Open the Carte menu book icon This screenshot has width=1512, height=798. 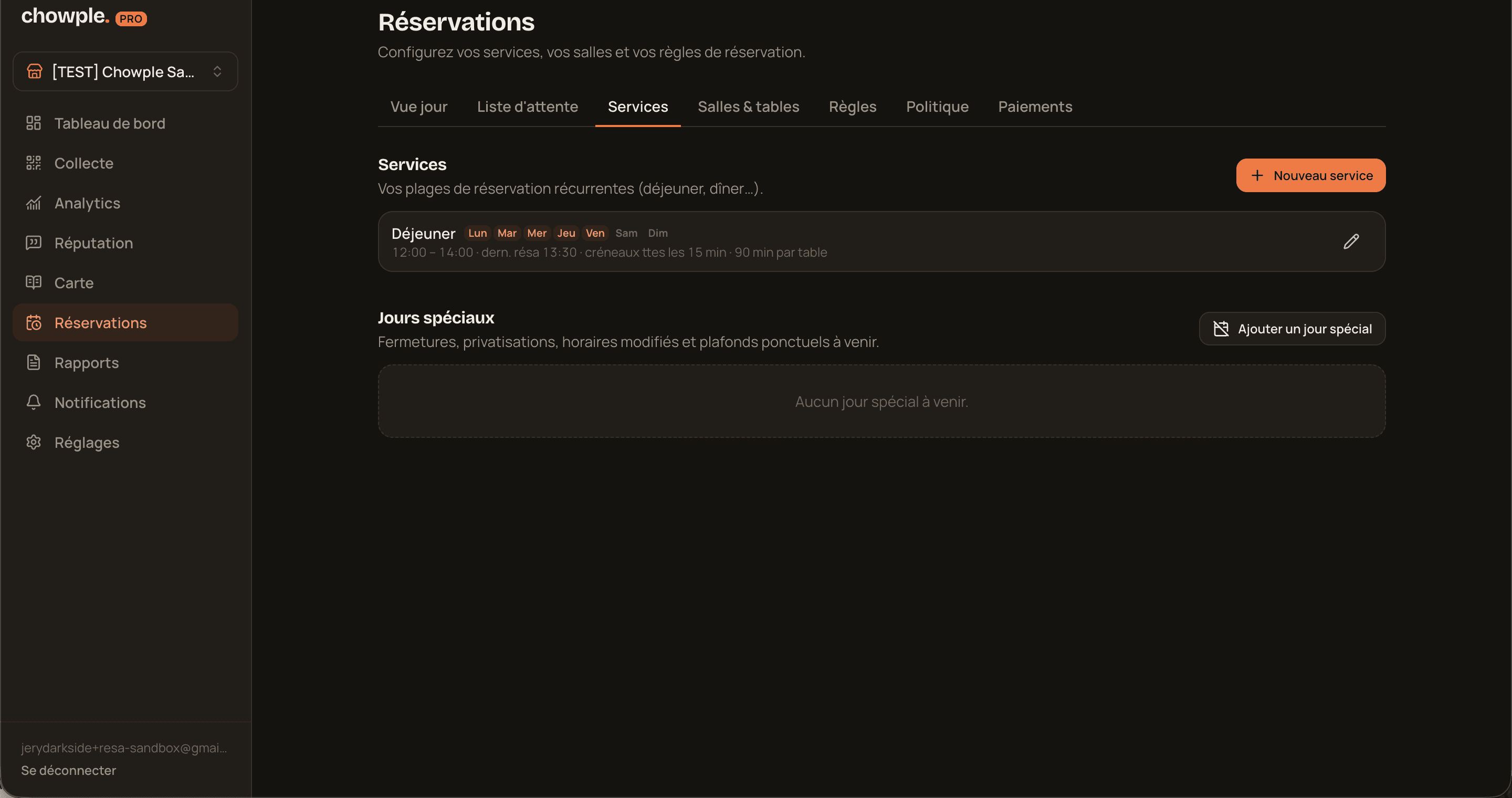tap(34, 283)
